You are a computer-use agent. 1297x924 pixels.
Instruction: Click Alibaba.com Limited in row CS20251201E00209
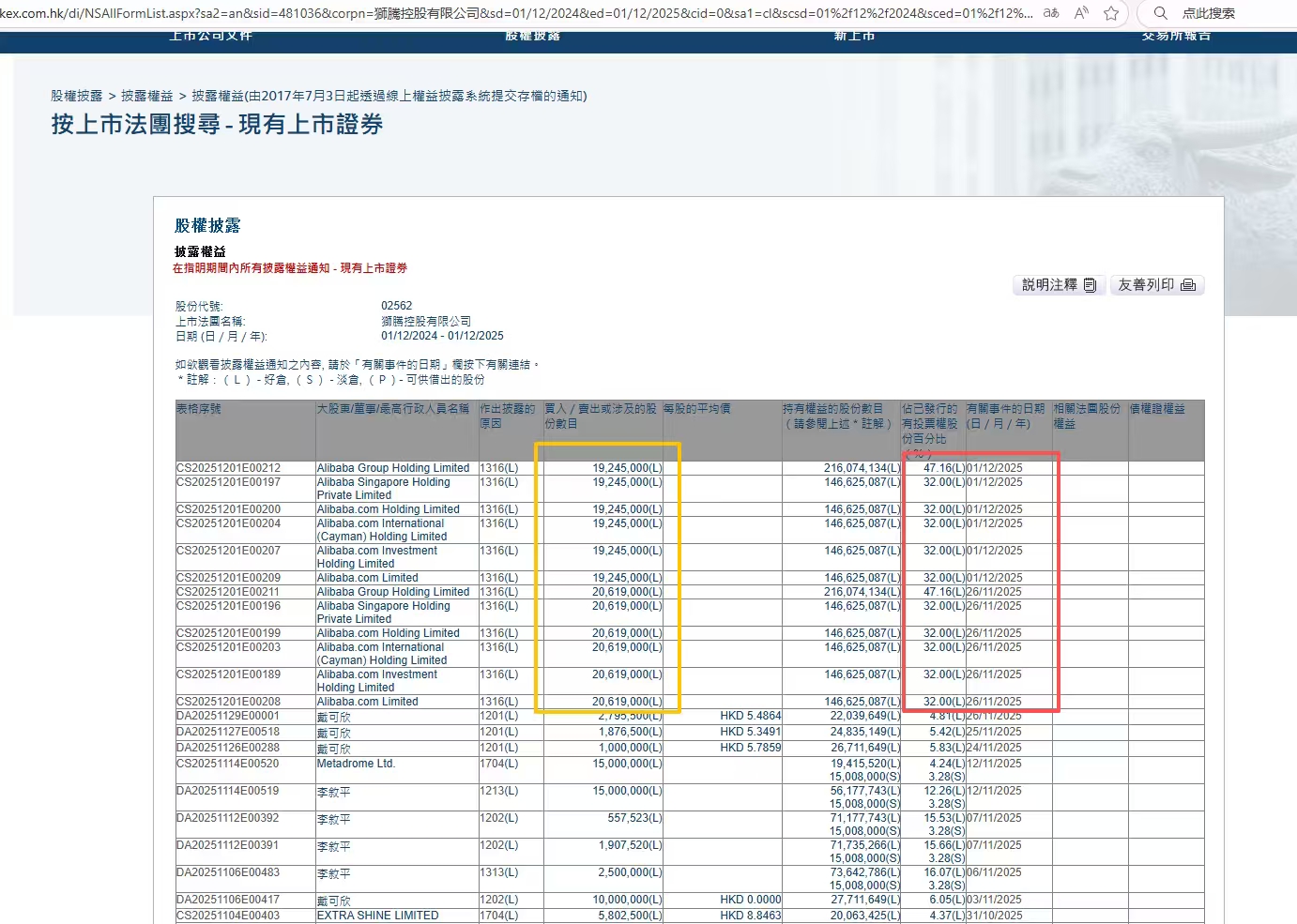pos(368,578)
